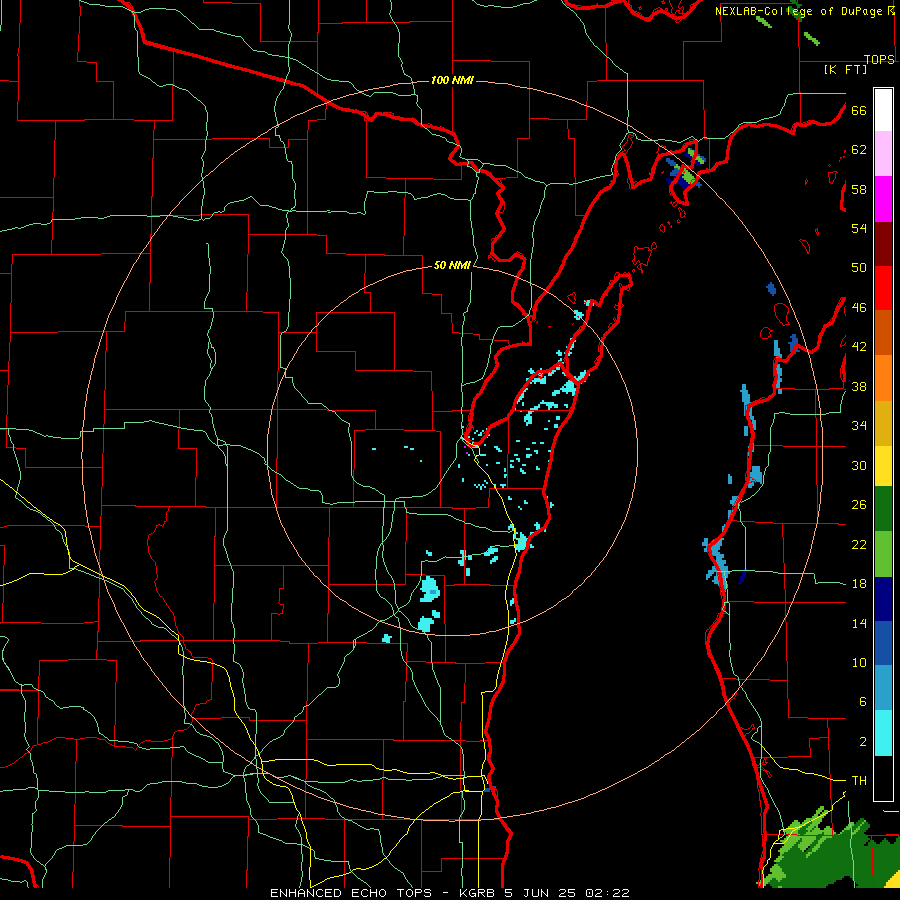Click the legend value "66"

pyautogui.click(x=859, y=110)
